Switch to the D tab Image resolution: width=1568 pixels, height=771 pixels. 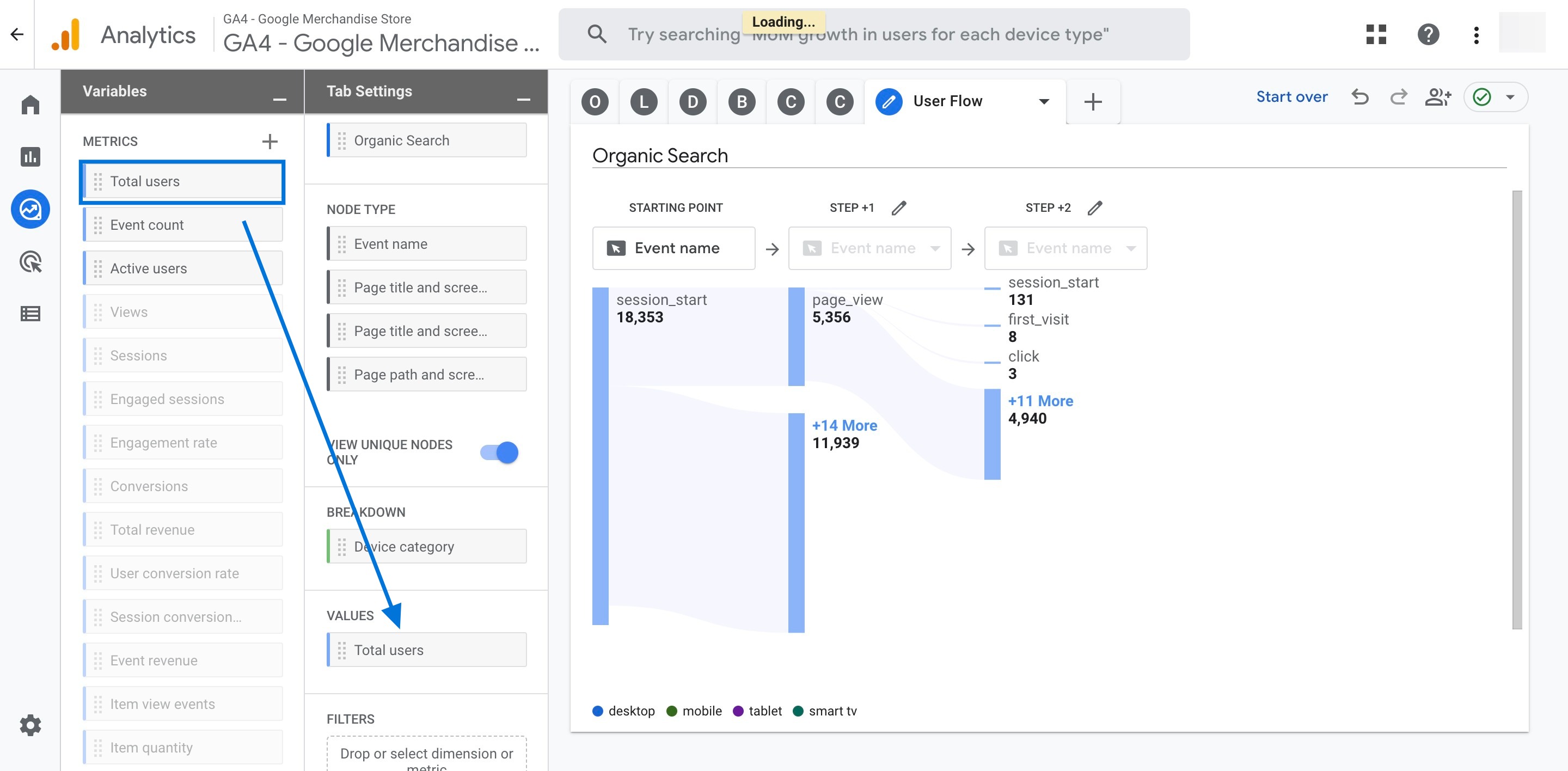tap(693, 102)
